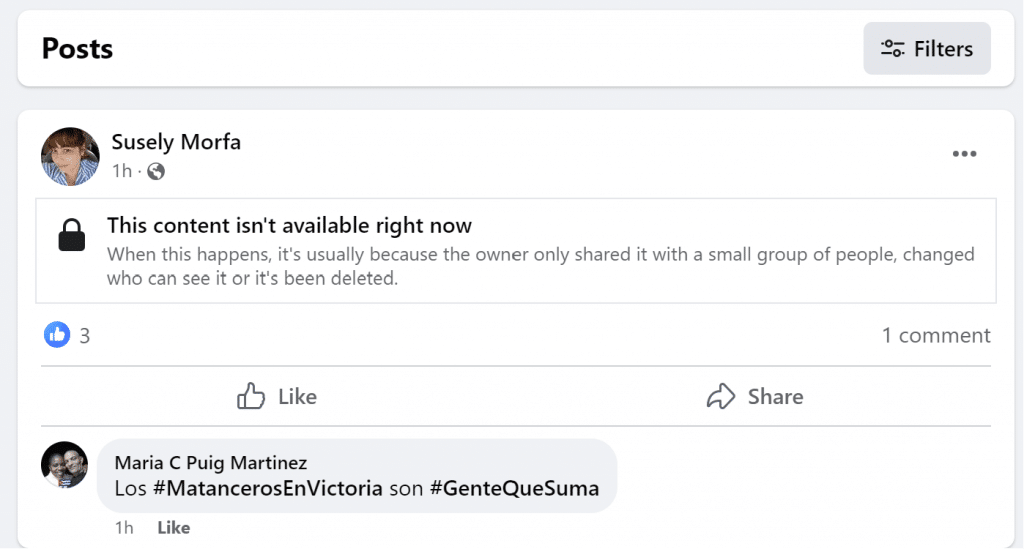Click Susely Morfa's profile picture

70,157
